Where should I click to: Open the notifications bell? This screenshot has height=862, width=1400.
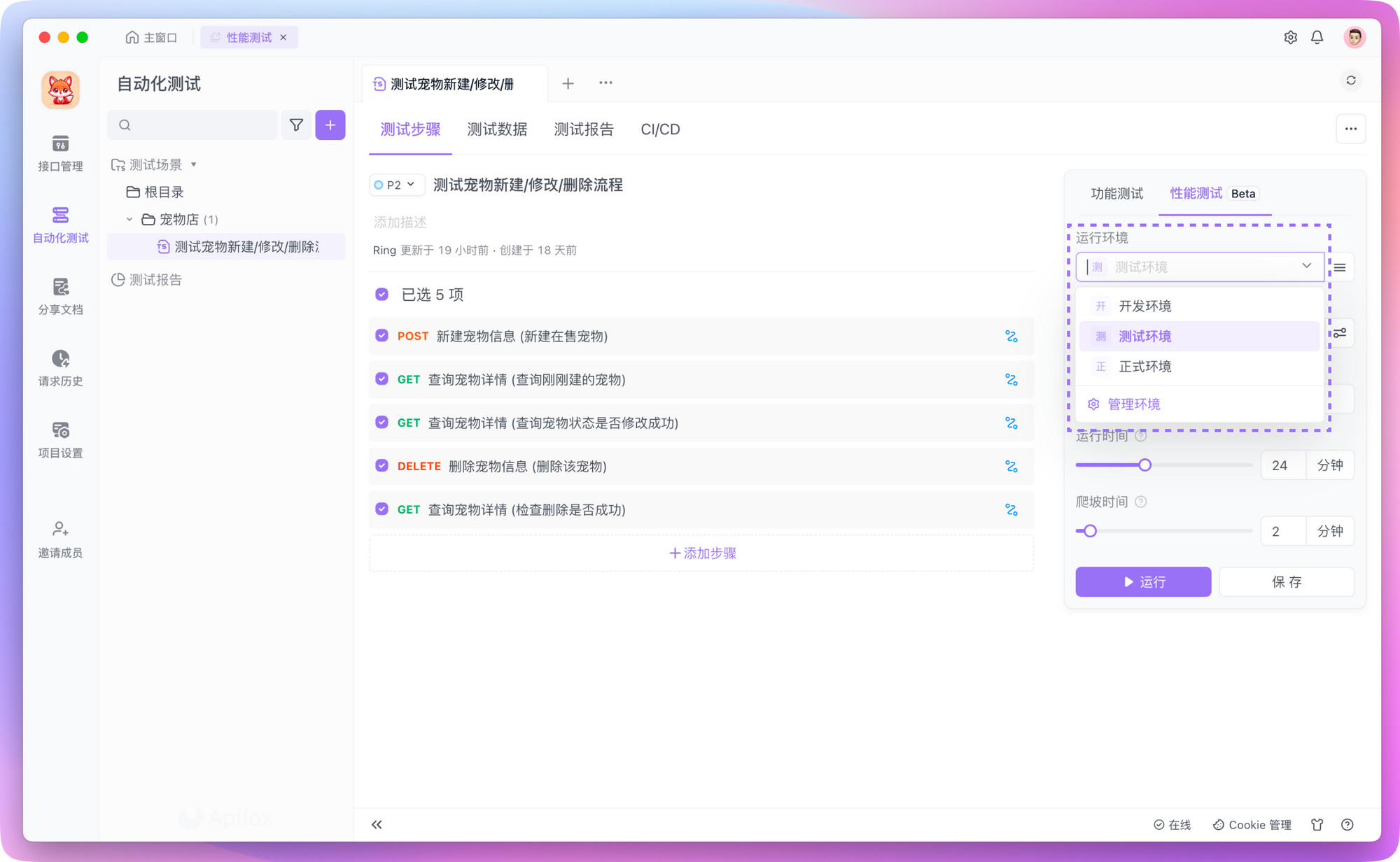(x=1317, y=38)
